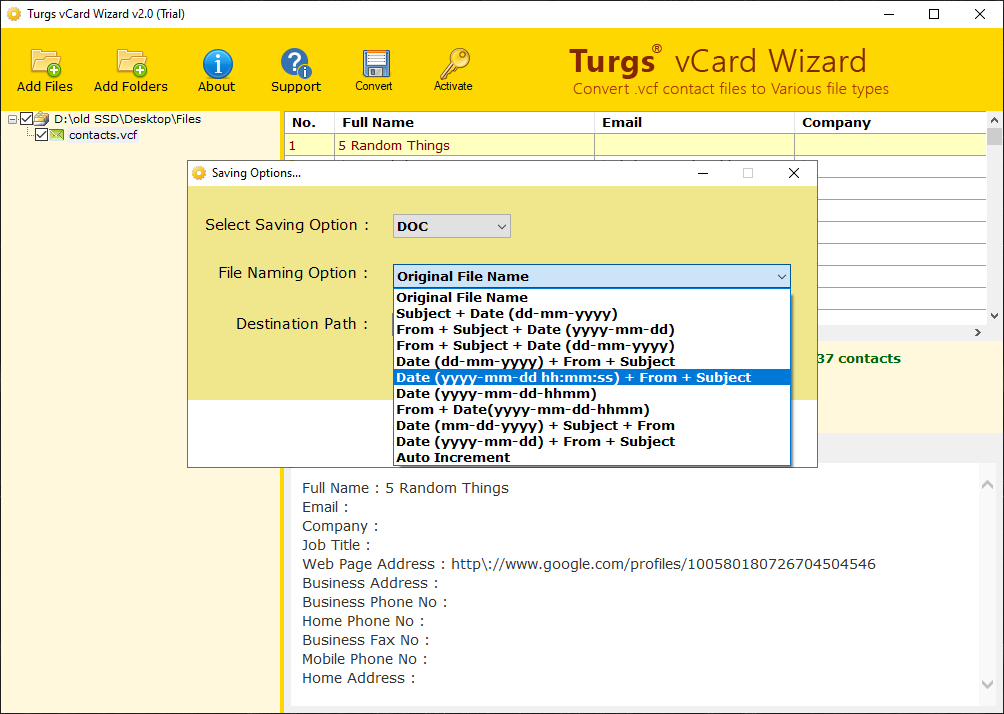This screenshot has height=714, width=1004.
Task: Minimize the Turgs vCard Wizard main window
Action: point(889,14)
